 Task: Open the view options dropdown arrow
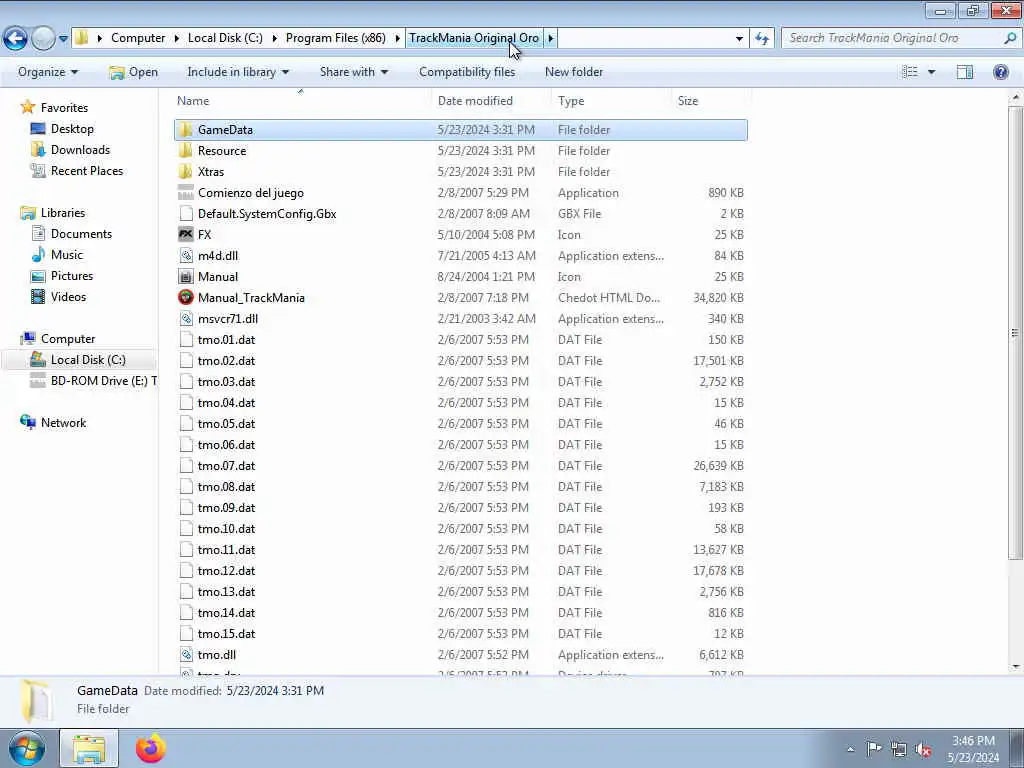pyautogui.click(x=931, y=72)
